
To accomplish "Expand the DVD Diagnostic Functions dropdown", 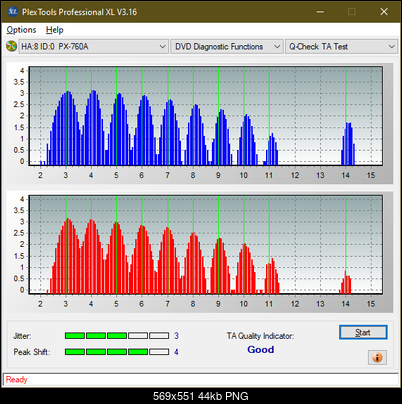I will point(227,47).
